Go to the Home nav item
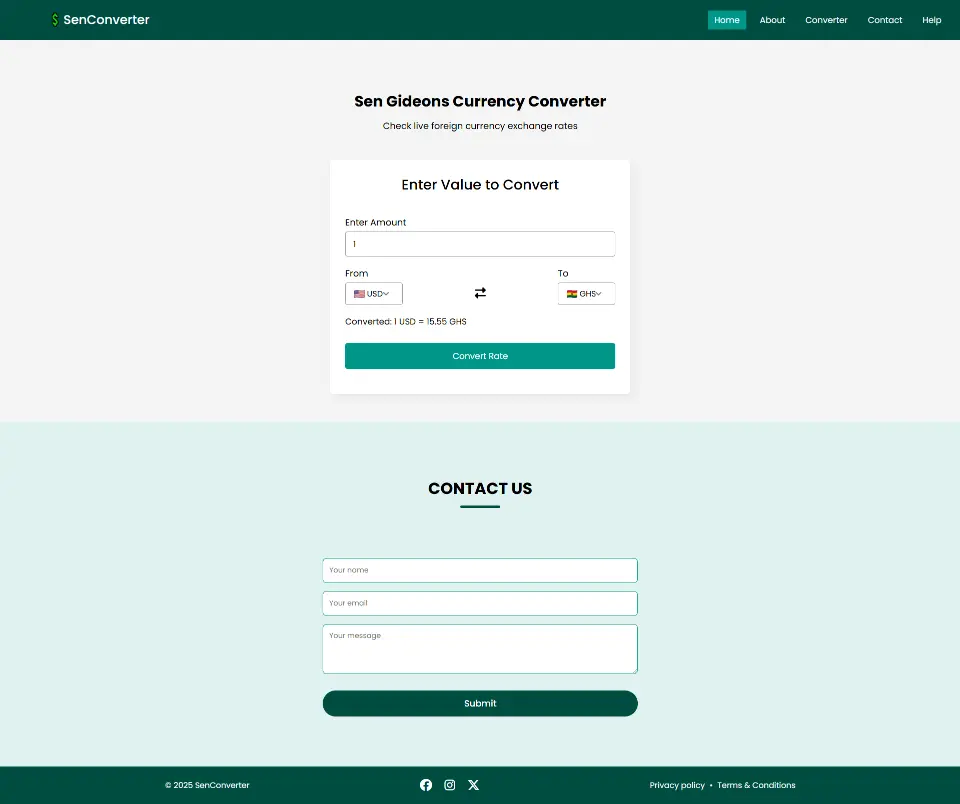This screenshot has width=960, height=804. [727, 20]
